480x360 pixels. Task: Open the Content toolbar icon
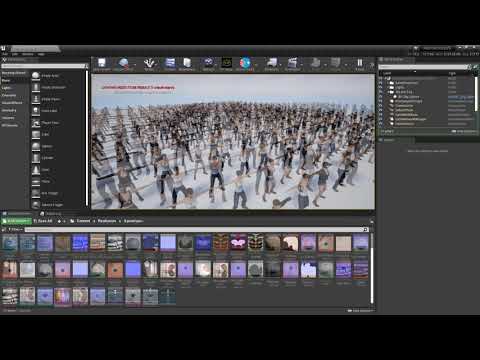pyautogui.click(x=170, y=63)
